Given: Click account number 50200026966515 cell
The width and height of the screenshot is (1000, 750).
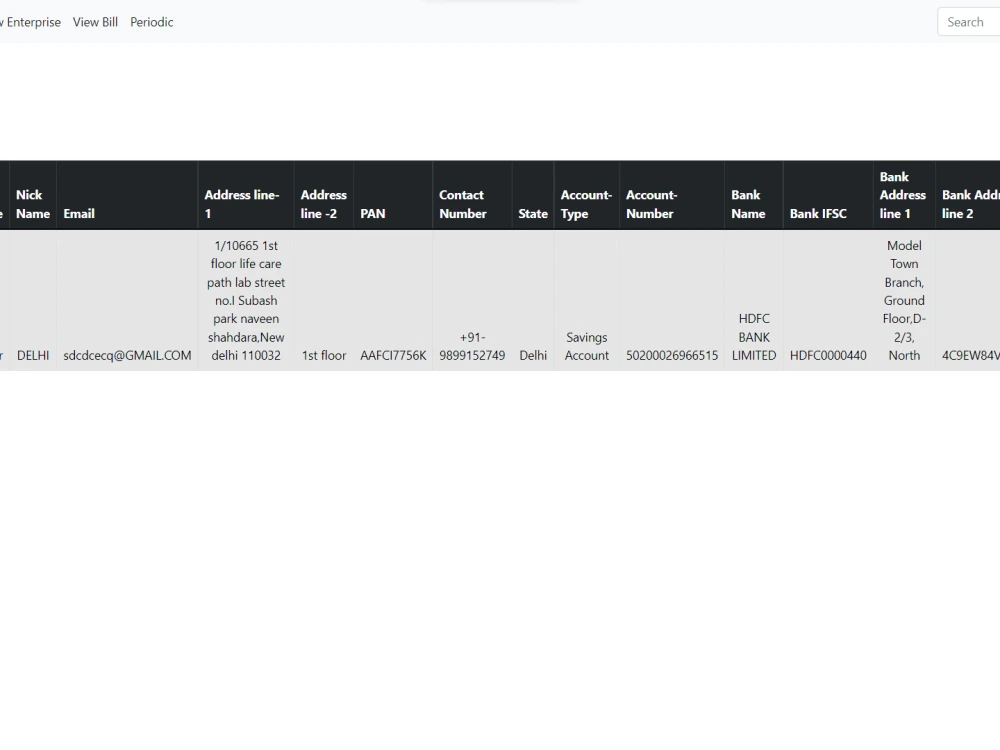Looking at the screenshot, I should 671,355.
